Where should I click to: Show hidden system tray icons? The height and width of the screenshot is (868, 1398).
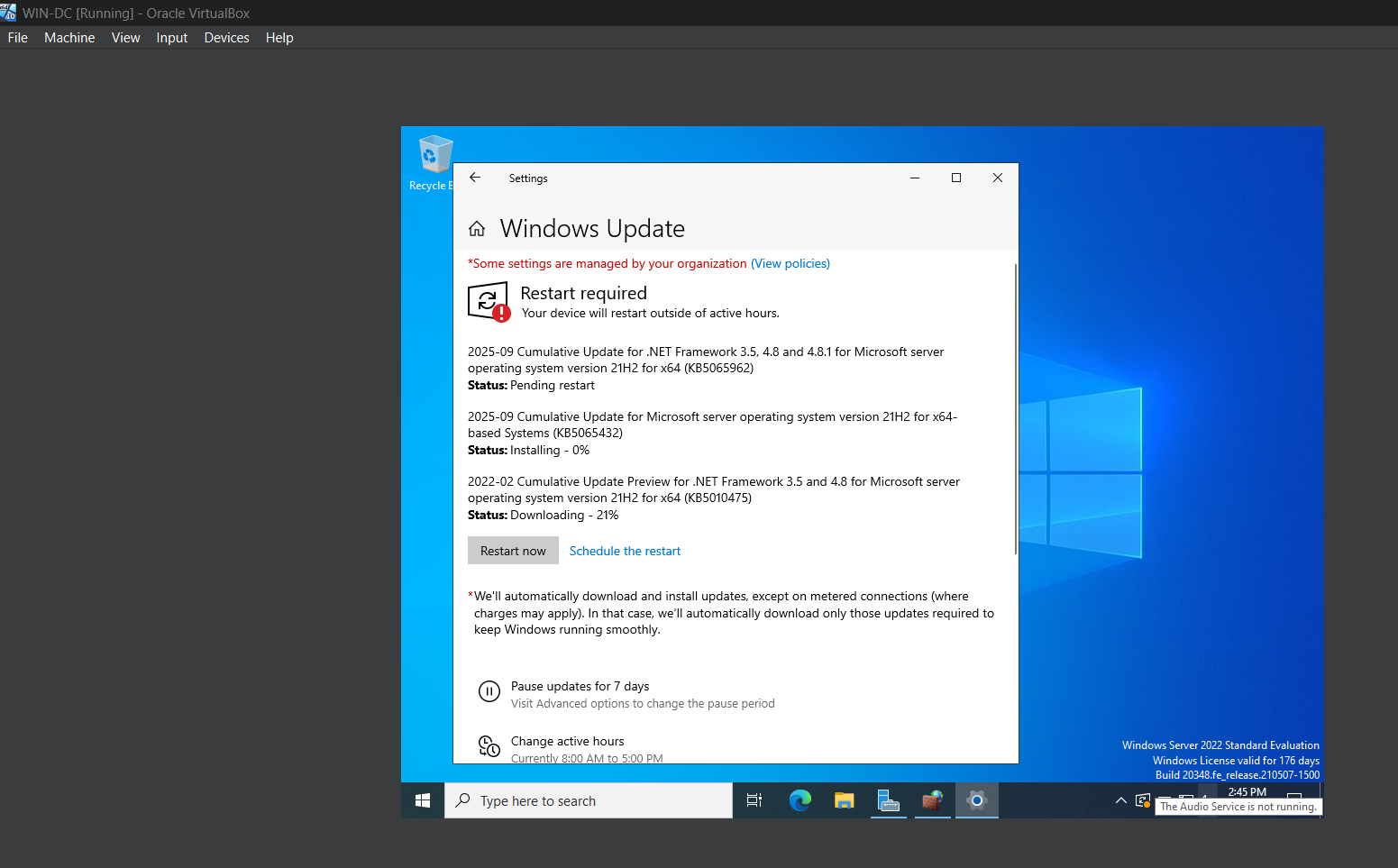pyautogui.click(x=1120, y=800)
